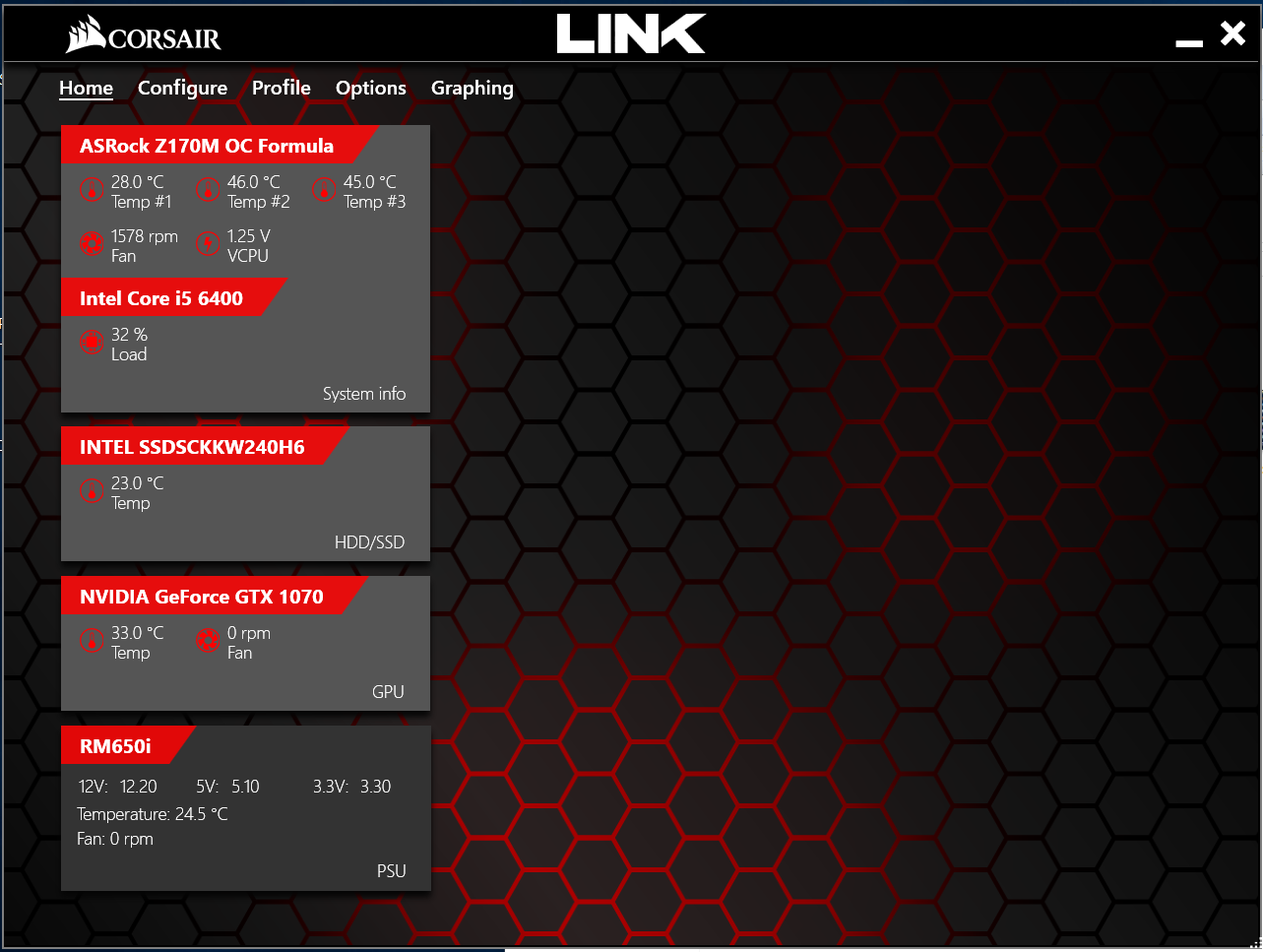
Task: Open the Profile tab
Action: pos(282,88)
